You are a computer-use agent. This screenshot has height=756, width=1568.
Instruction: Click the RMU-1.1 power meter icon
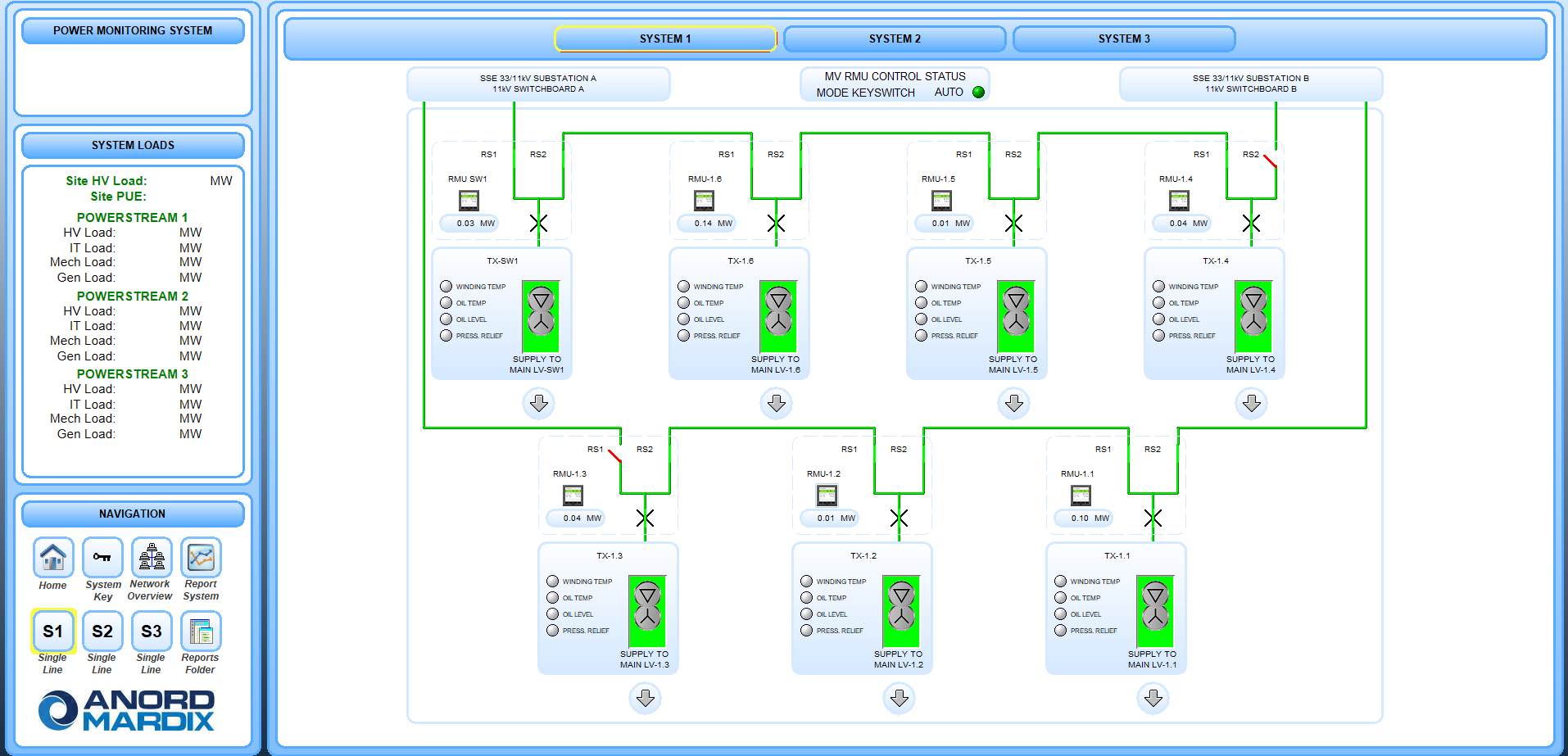[1081, 495]
